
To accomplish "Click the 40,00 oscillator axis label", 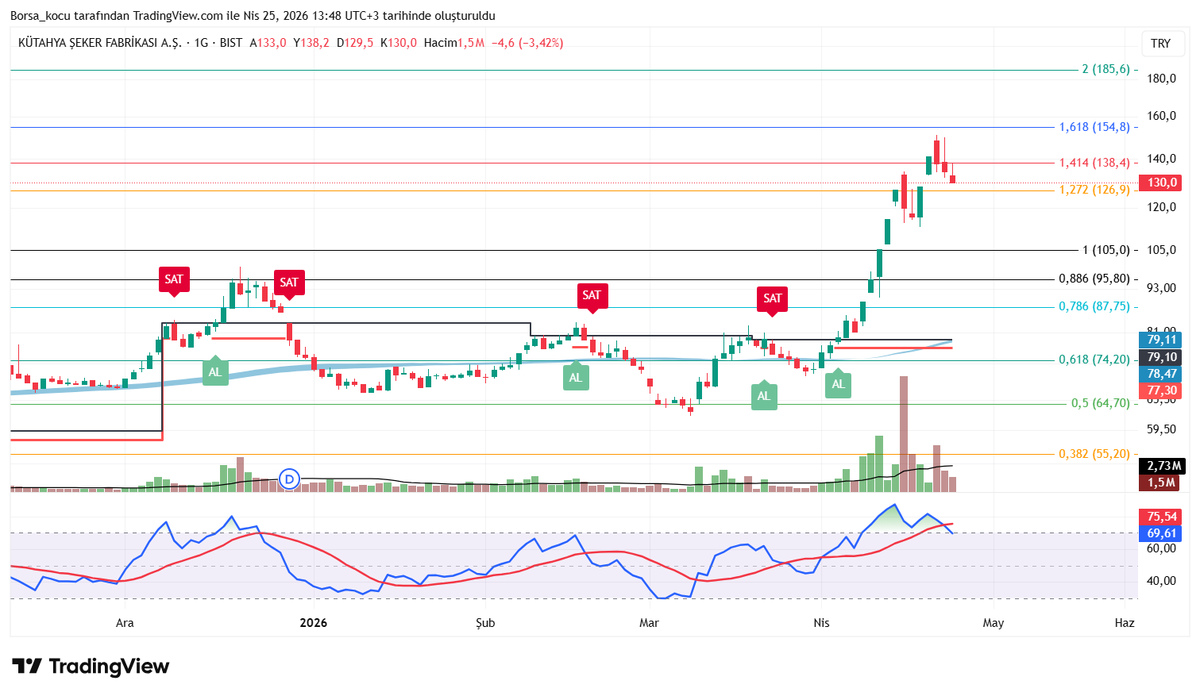I will coord(1161,581).
